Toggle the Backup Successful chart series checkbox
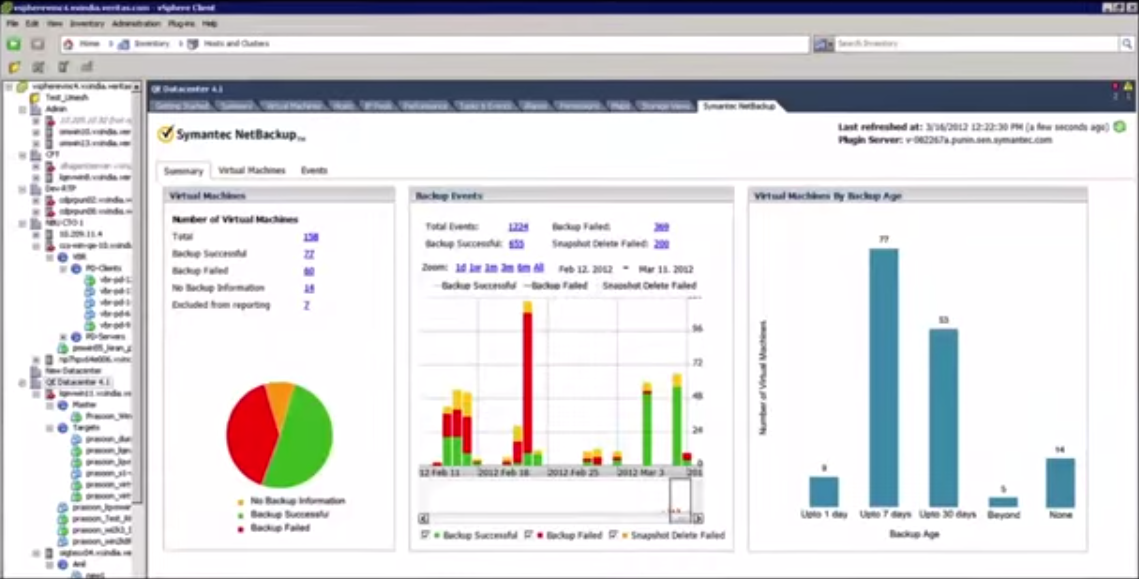This screenshot has width=1139, height=579. click(425, 535)
